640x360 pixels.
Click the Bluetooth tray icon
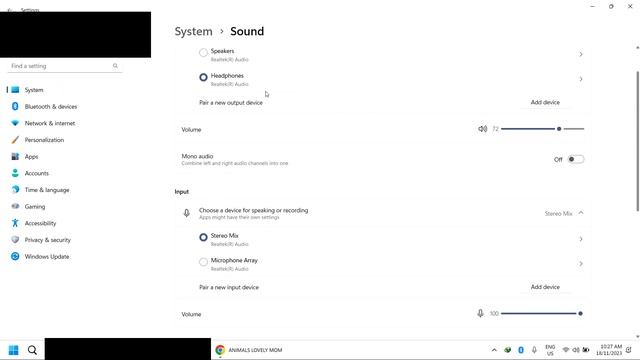[x=521, y=350]
